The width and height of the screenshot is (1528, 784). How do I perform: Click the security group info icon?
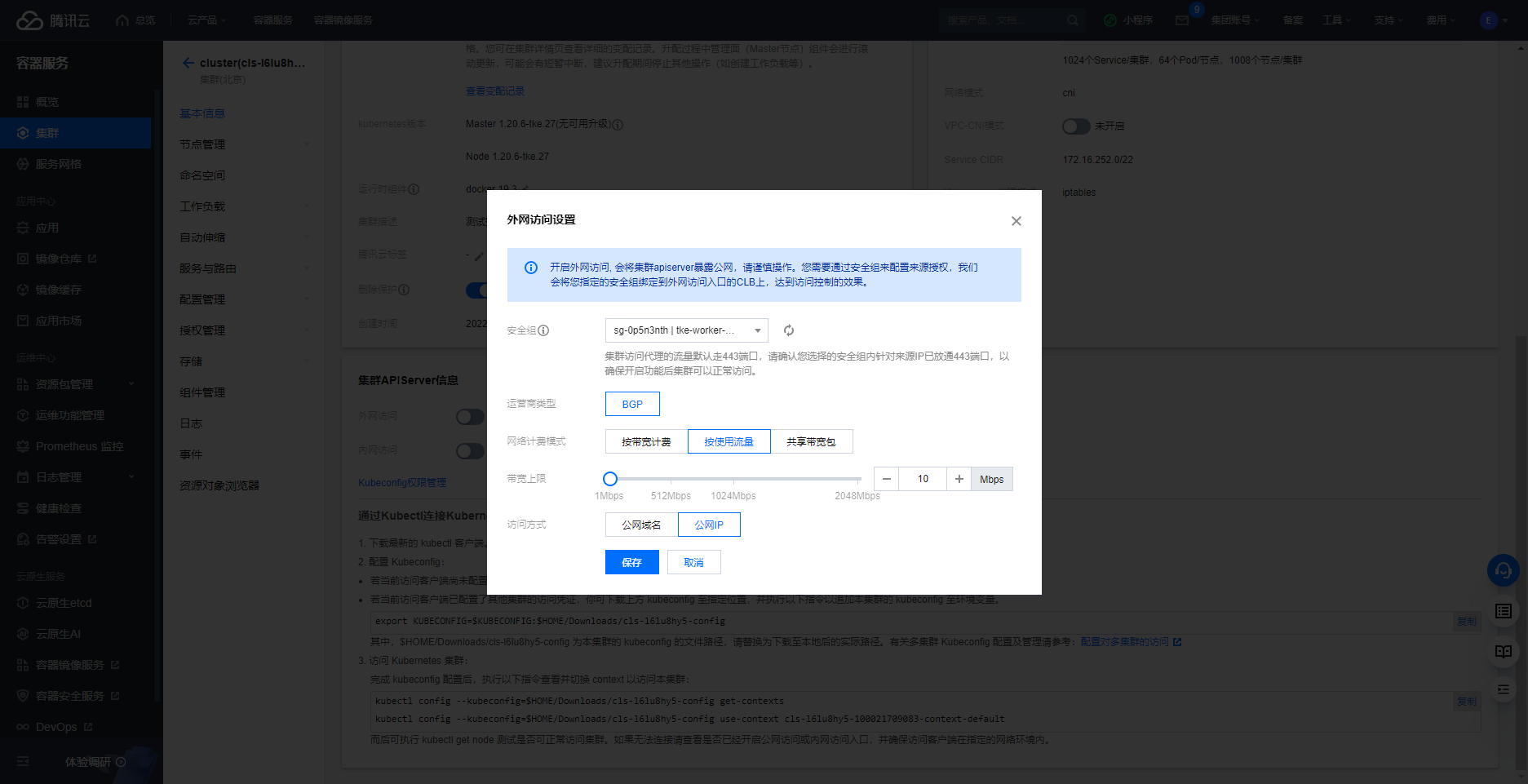[543, 330]
